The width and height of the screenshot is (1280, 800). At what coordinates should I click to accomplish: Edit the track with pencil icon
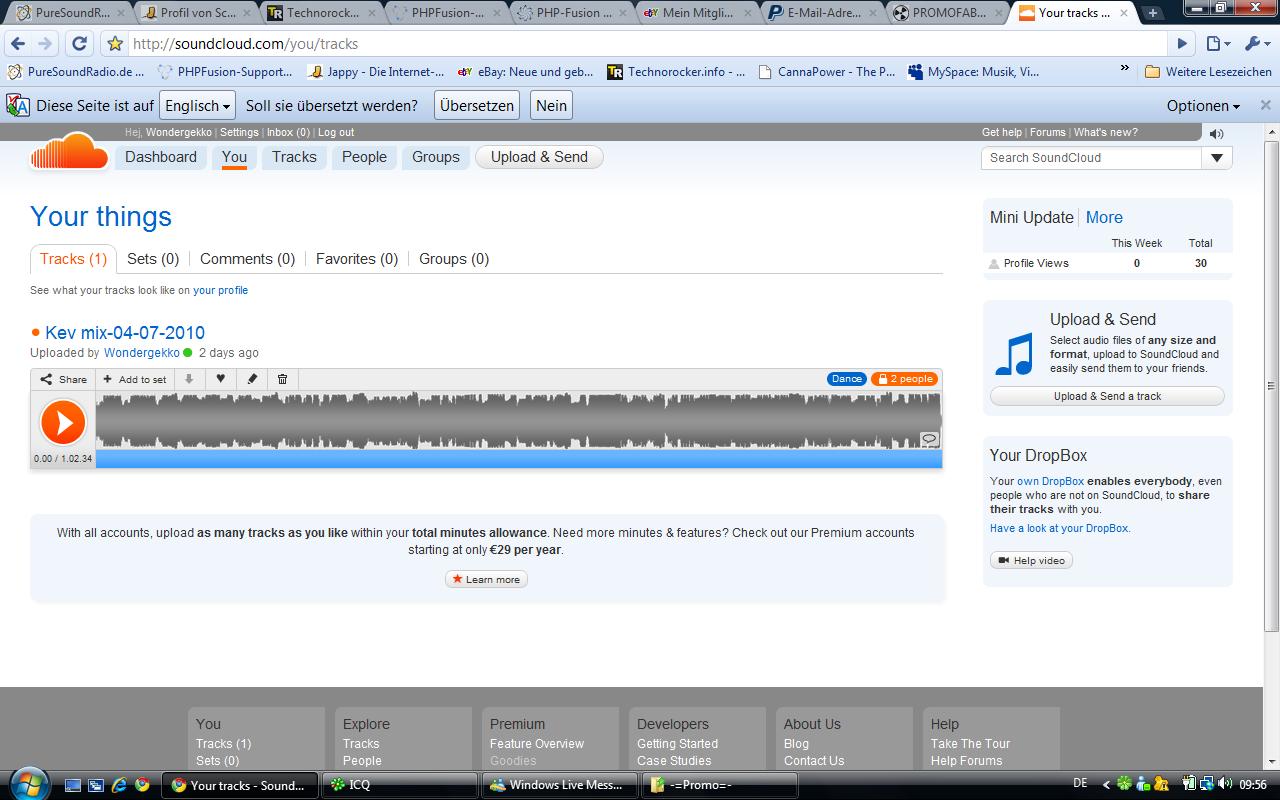point(252,379)
